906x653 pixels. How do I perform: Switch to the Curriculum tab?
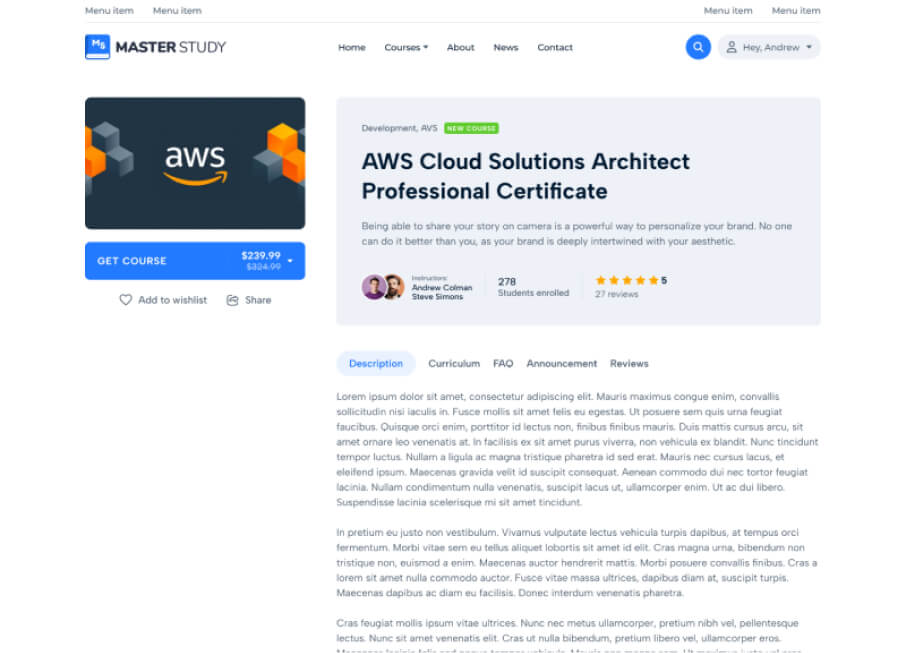[x=454, y=364]
